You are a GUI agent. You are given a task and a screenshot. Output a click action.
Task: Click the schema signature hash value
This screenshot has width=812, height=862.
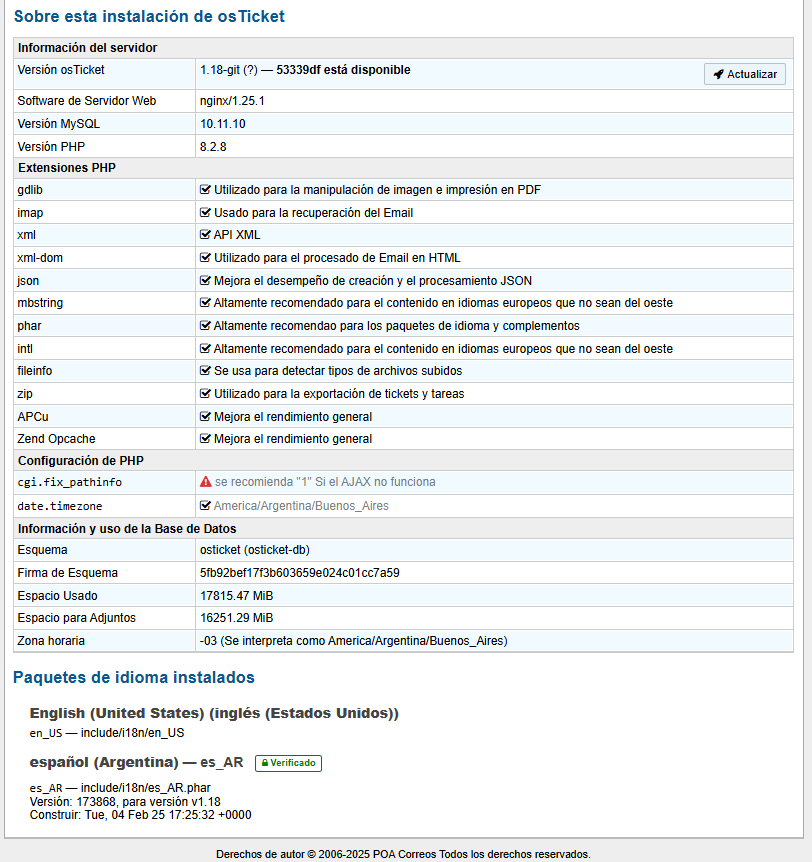299,573
